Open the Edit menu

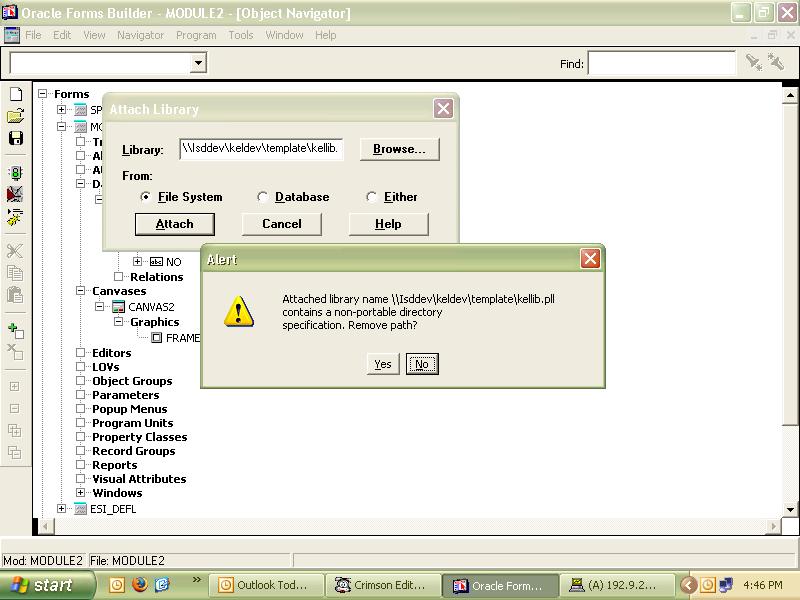tap(62, 35)
